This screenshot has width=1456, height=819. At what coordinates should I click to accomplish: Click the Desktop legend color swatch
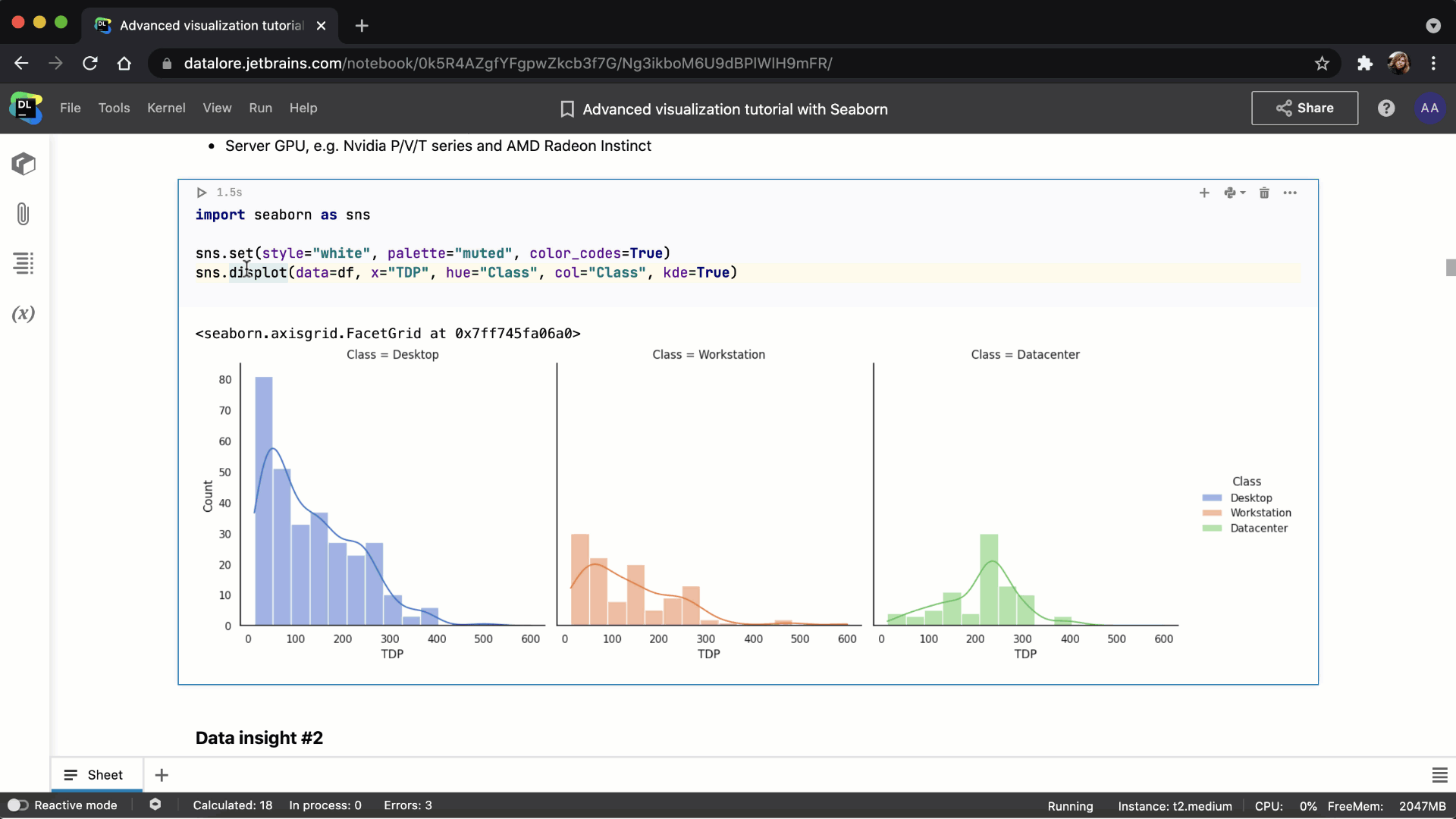tap(1212, 498)
